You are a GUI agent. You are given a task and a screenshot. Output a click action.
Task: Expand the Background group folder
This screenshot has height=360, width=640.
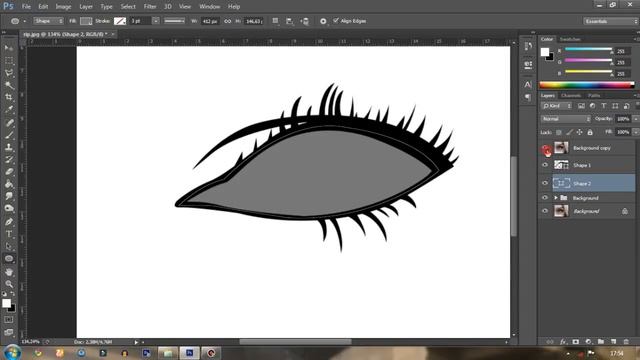point(556,198)
